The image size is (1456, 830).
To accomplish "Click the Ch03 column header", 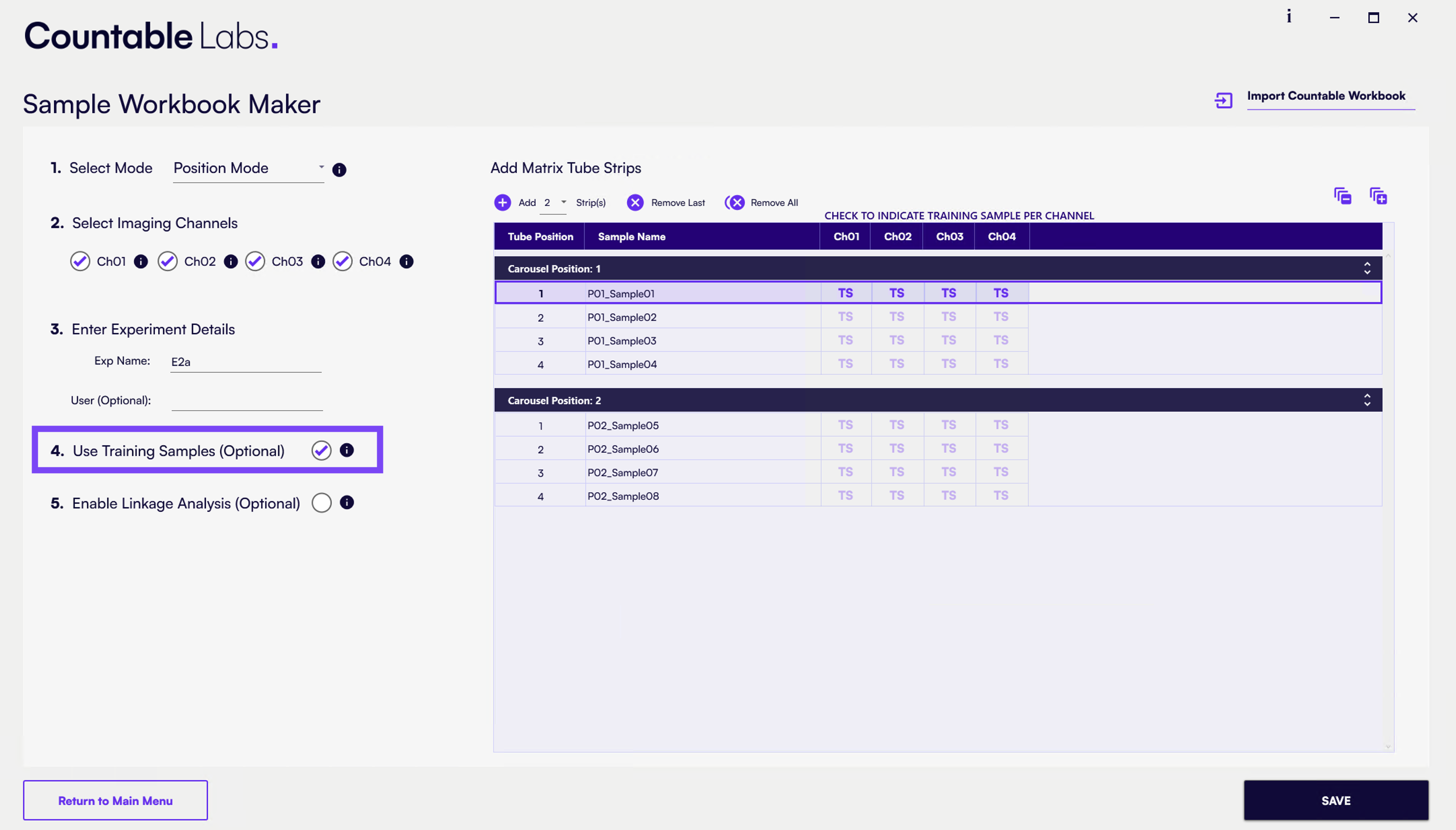I will [949, 236].
